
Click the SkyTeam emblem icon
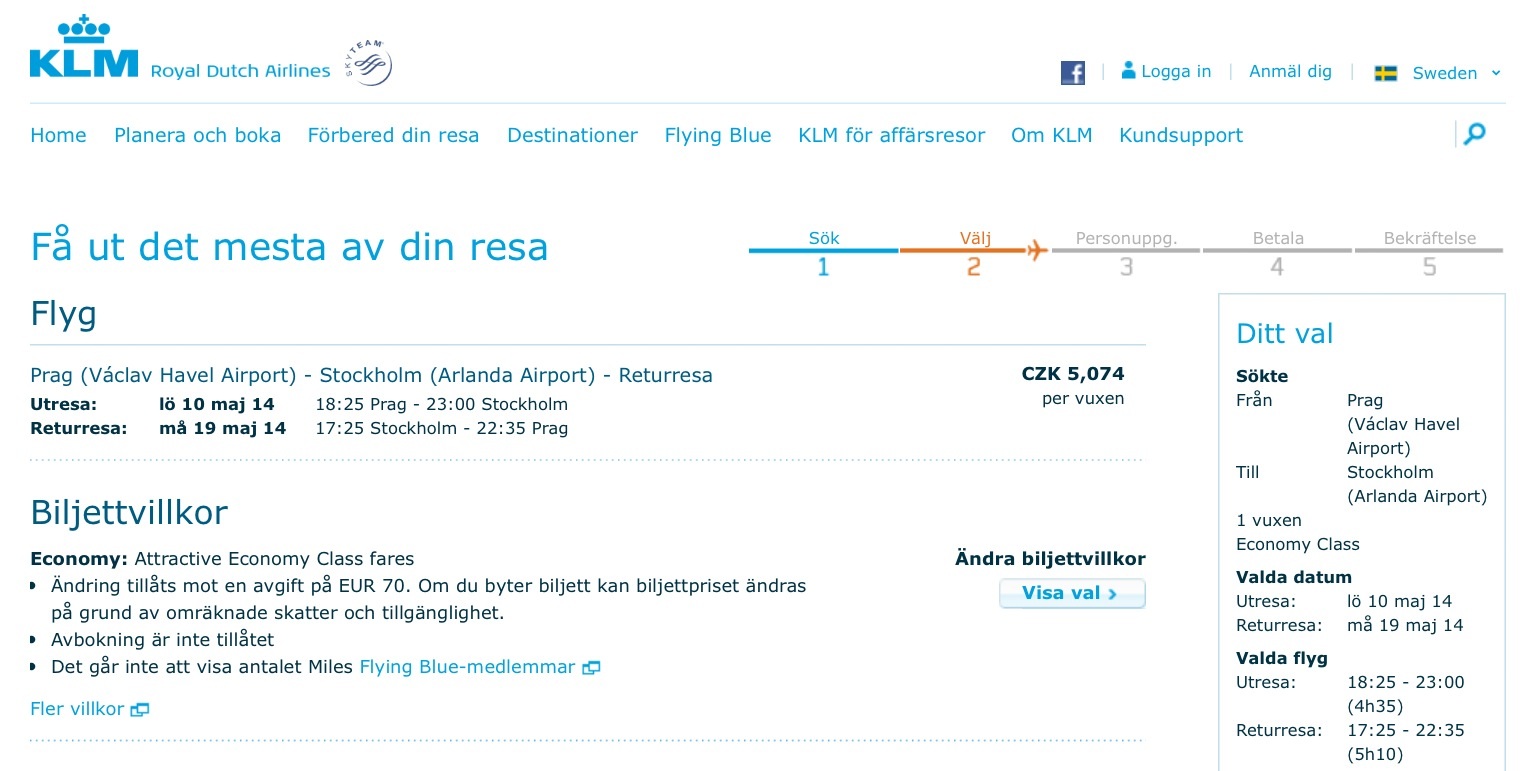tap(370, 65)
